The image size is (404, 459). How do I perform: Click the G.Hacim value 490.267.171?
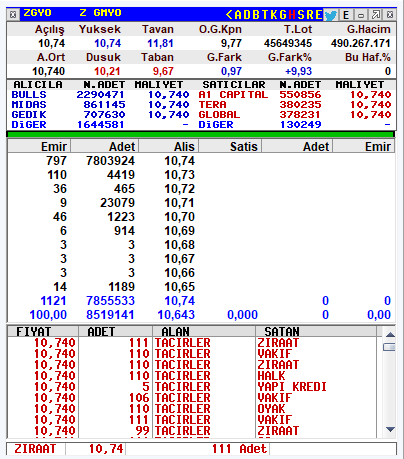361,43
